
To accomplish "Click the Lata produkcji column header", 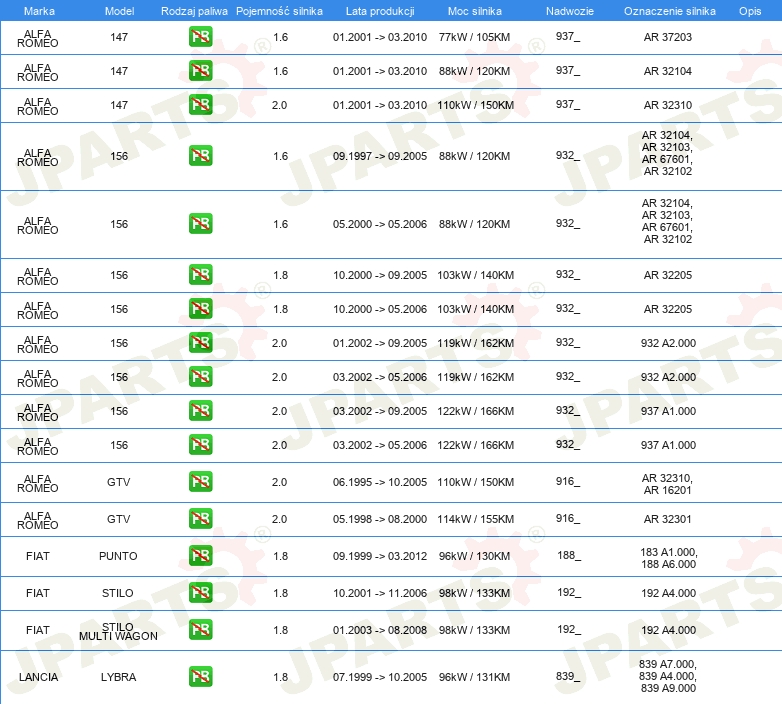I will (379, 10).
